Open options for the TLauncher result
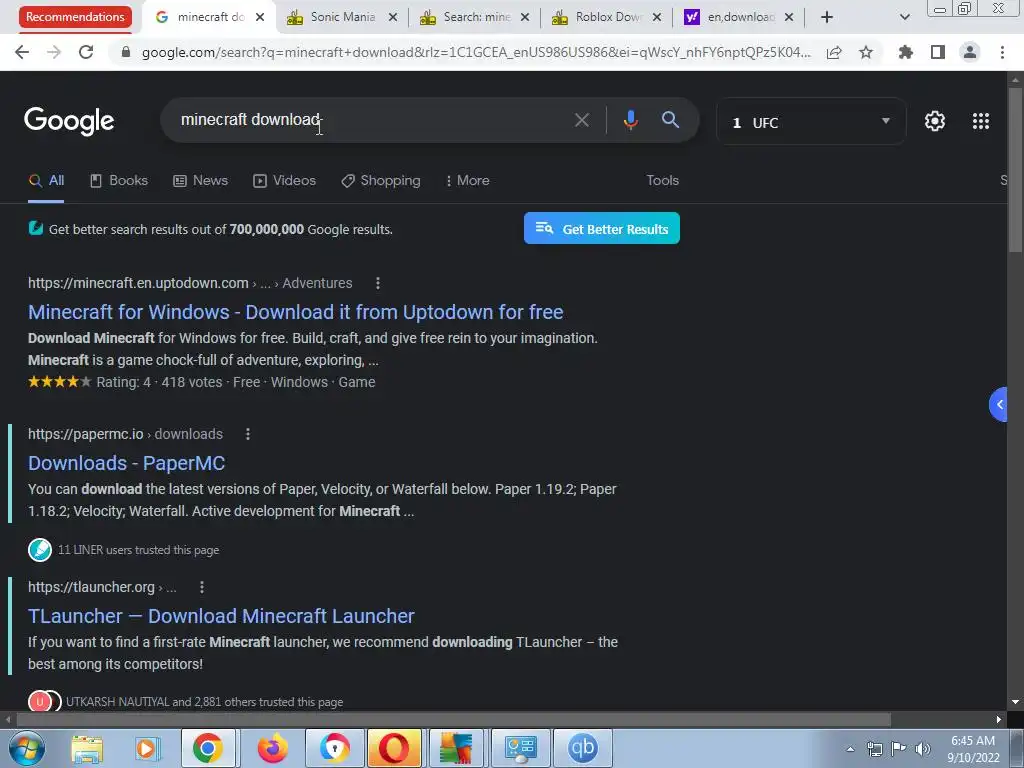The image size is (1024, 768). point(202,588)
